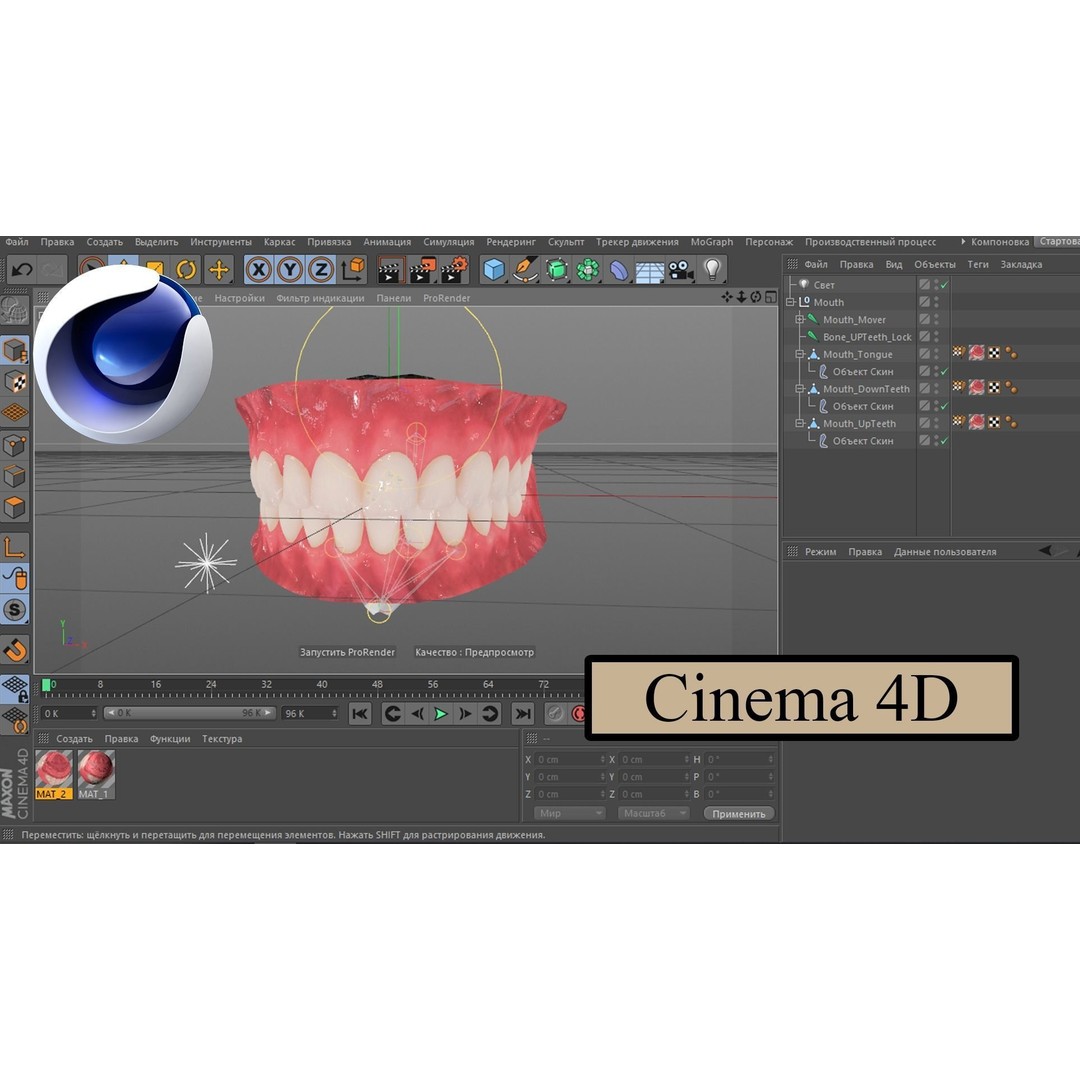Select the MAT_2 material swatch
The width and height of the screenshot is (1080, 1080).
pyautogui.click(x=53, y=775)
